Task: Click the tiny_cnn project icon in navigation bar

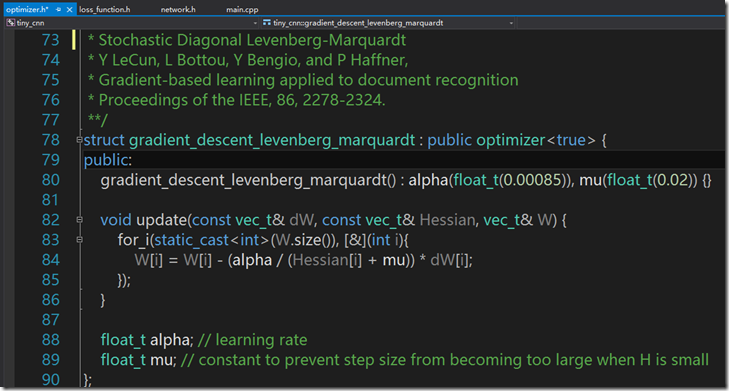Action: pyautogui.click(x=10, y=22)
